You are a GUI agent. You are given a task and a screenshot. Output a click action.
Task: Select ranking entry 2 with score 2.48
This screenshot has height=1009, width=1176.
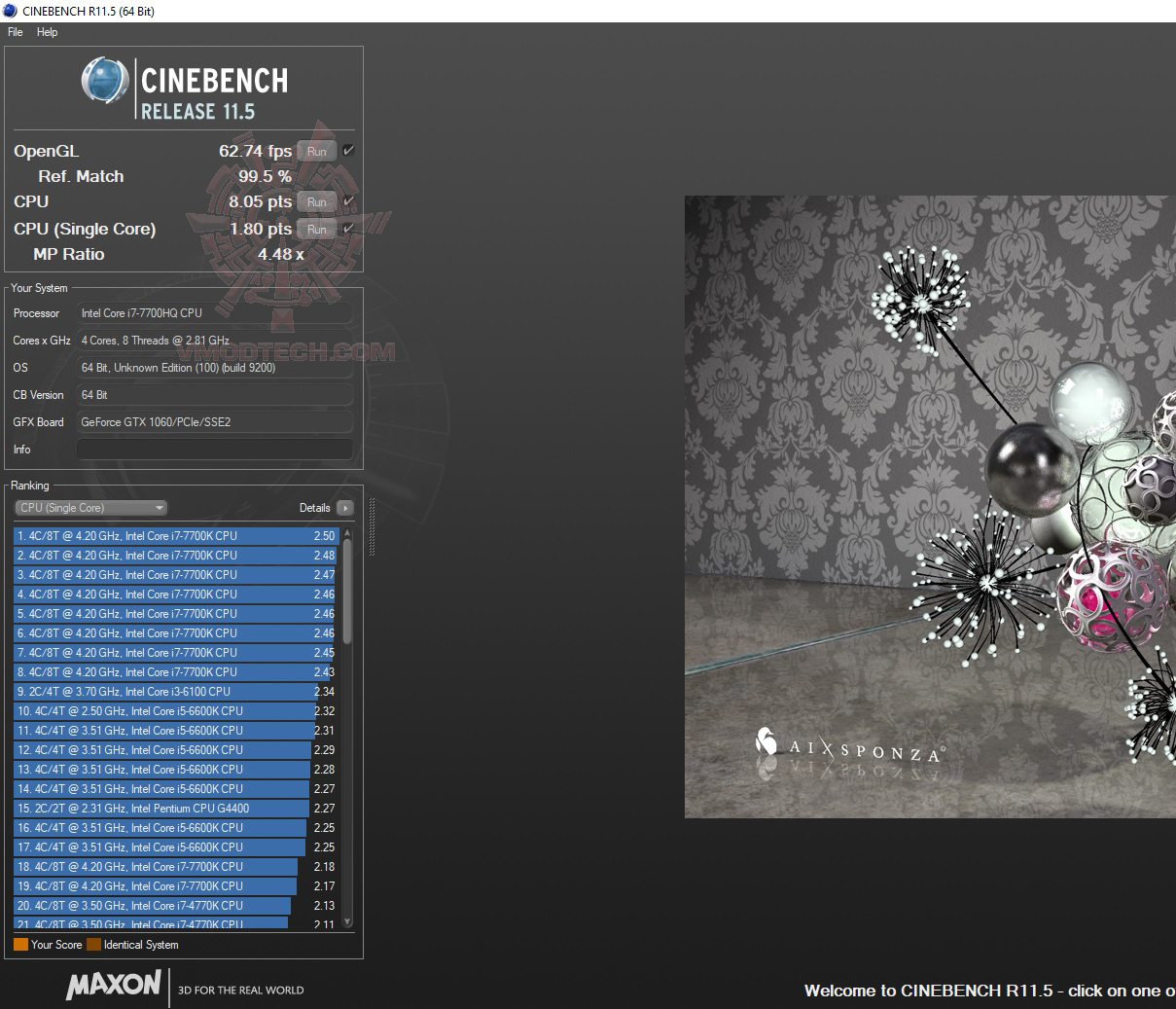click(x=176, y=556)
